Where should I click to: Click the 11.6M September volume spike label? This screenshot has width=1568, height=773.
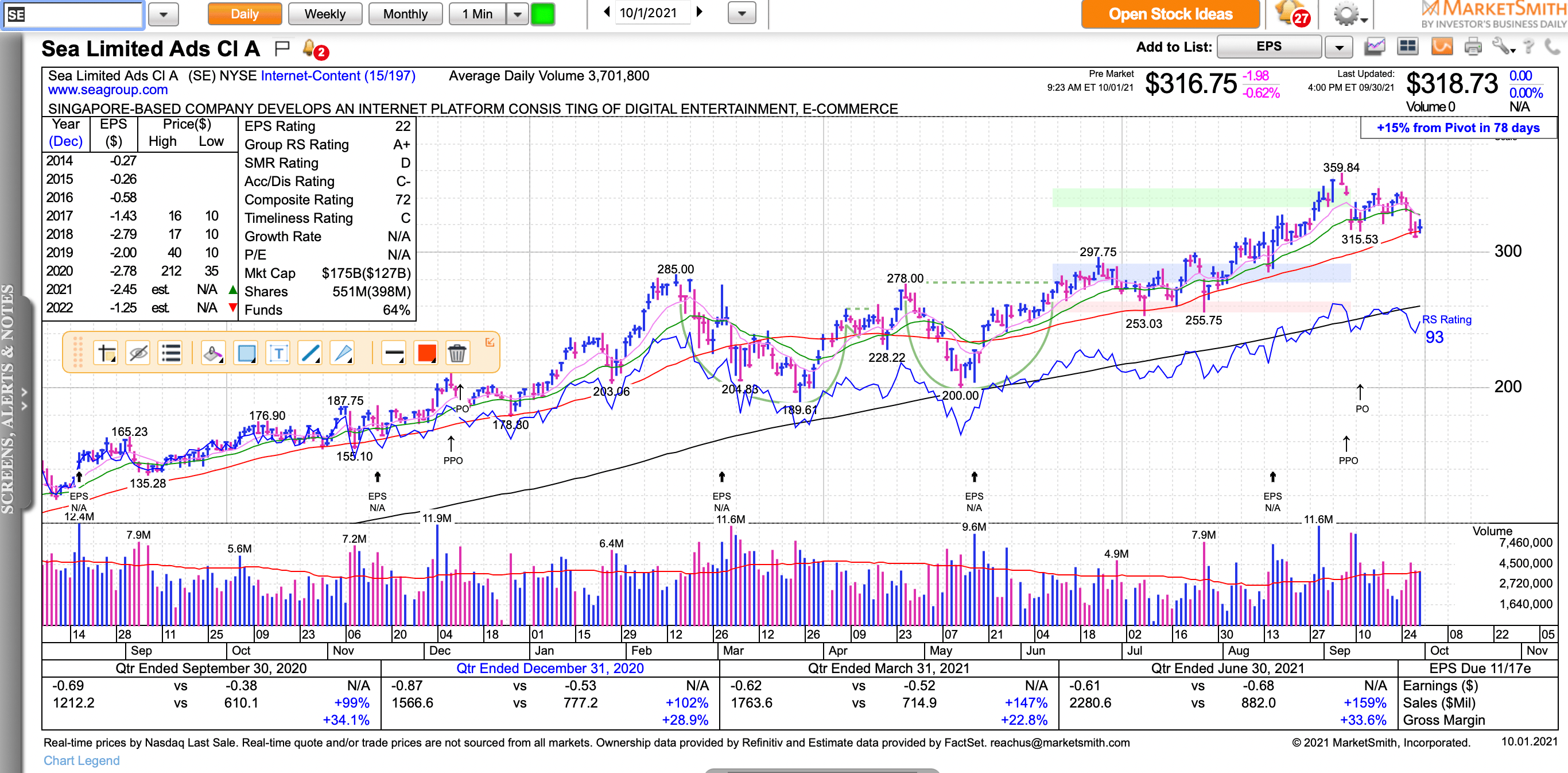[1318, 520]
